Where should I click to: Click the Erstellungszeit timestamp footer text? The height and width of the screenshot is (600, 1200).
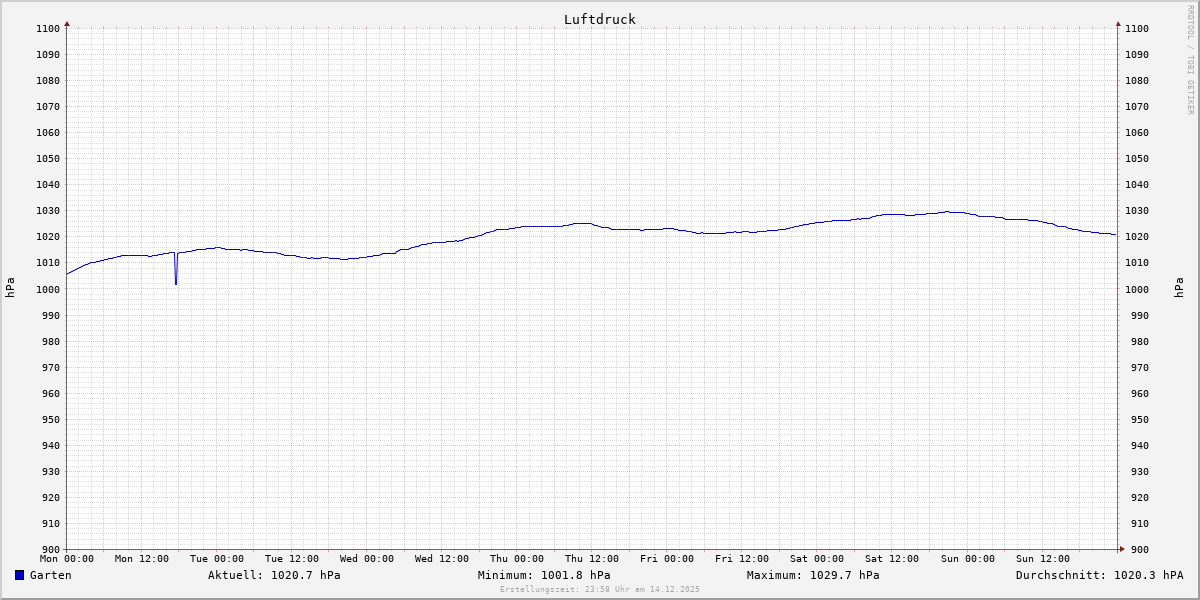click(x=600, y=589)
